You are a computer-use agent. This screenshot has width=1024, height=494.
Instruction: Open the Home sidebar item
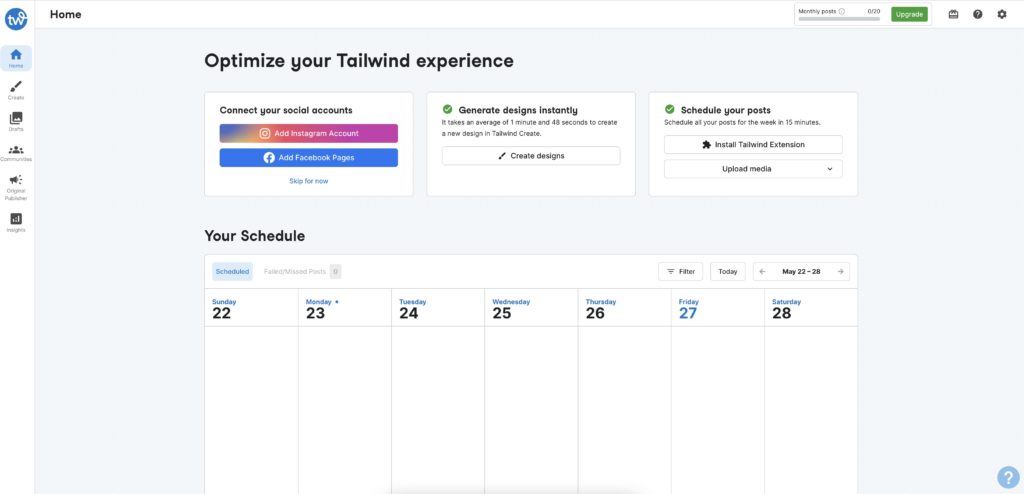coord(16,58)
